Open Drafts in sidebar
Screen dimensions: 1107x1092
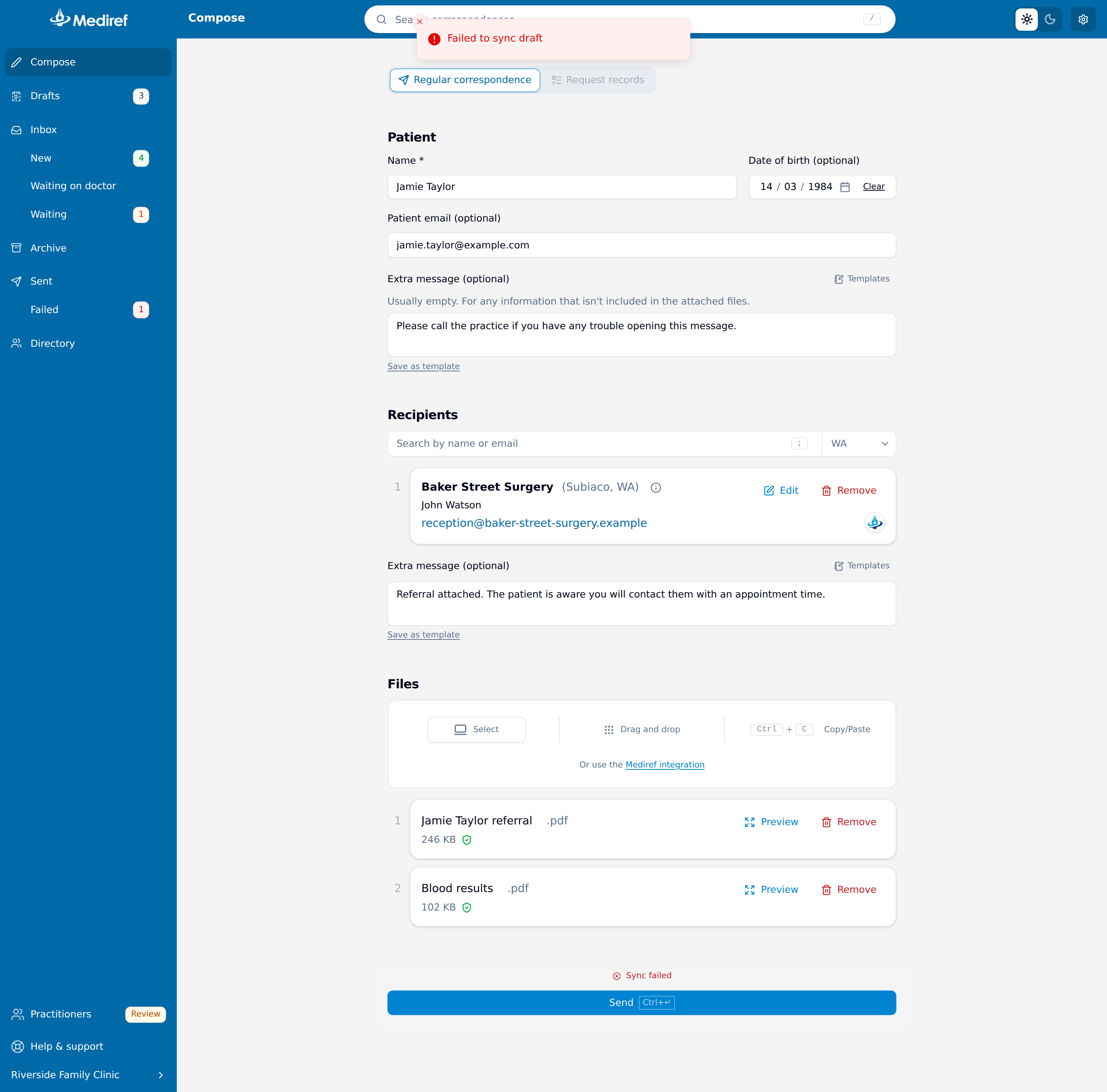tap(88, 96)
